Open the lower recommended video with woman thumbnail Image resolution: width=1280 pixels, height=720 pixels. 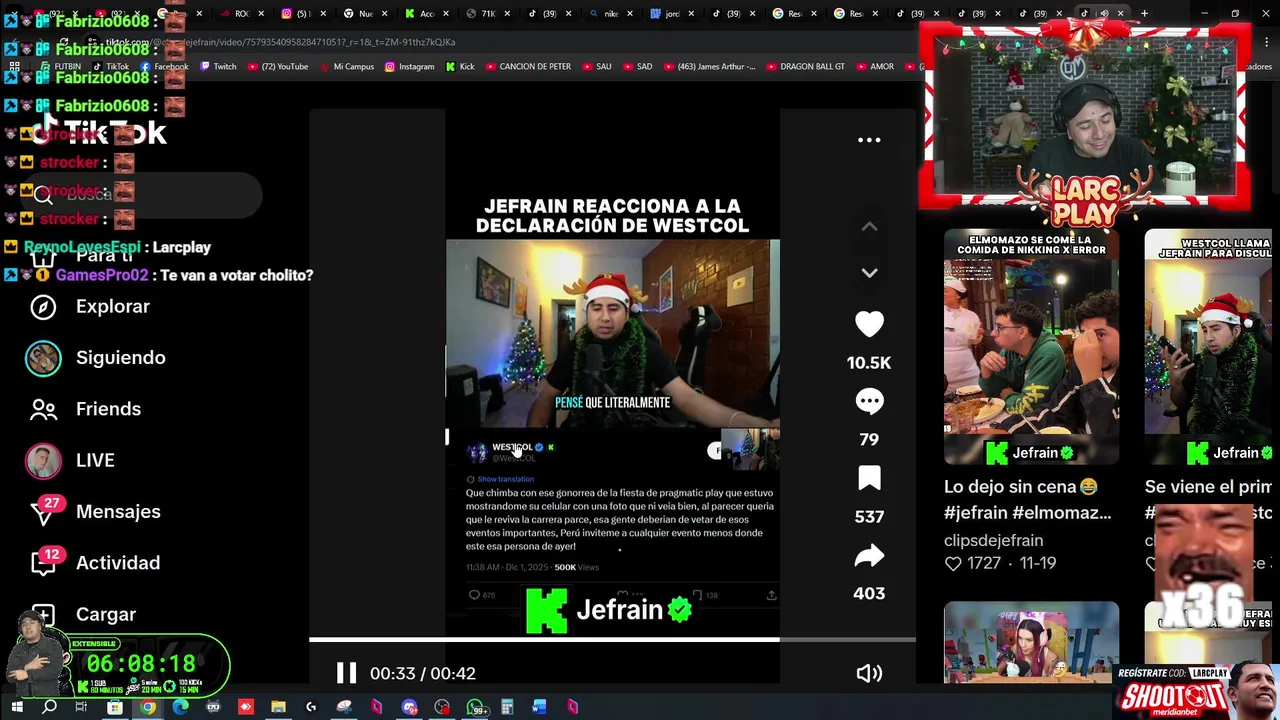1031,642
